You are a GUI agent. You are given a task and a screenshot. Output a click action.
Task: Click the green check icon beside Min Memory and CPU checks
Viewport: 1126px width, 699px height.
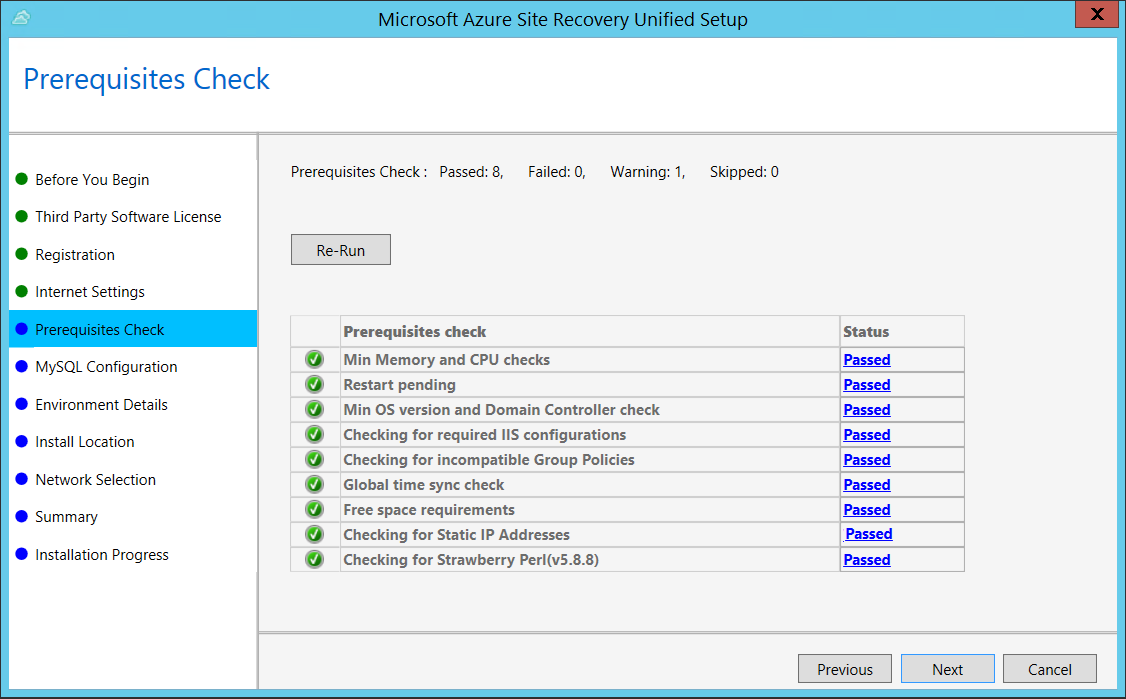click(313, 359)
